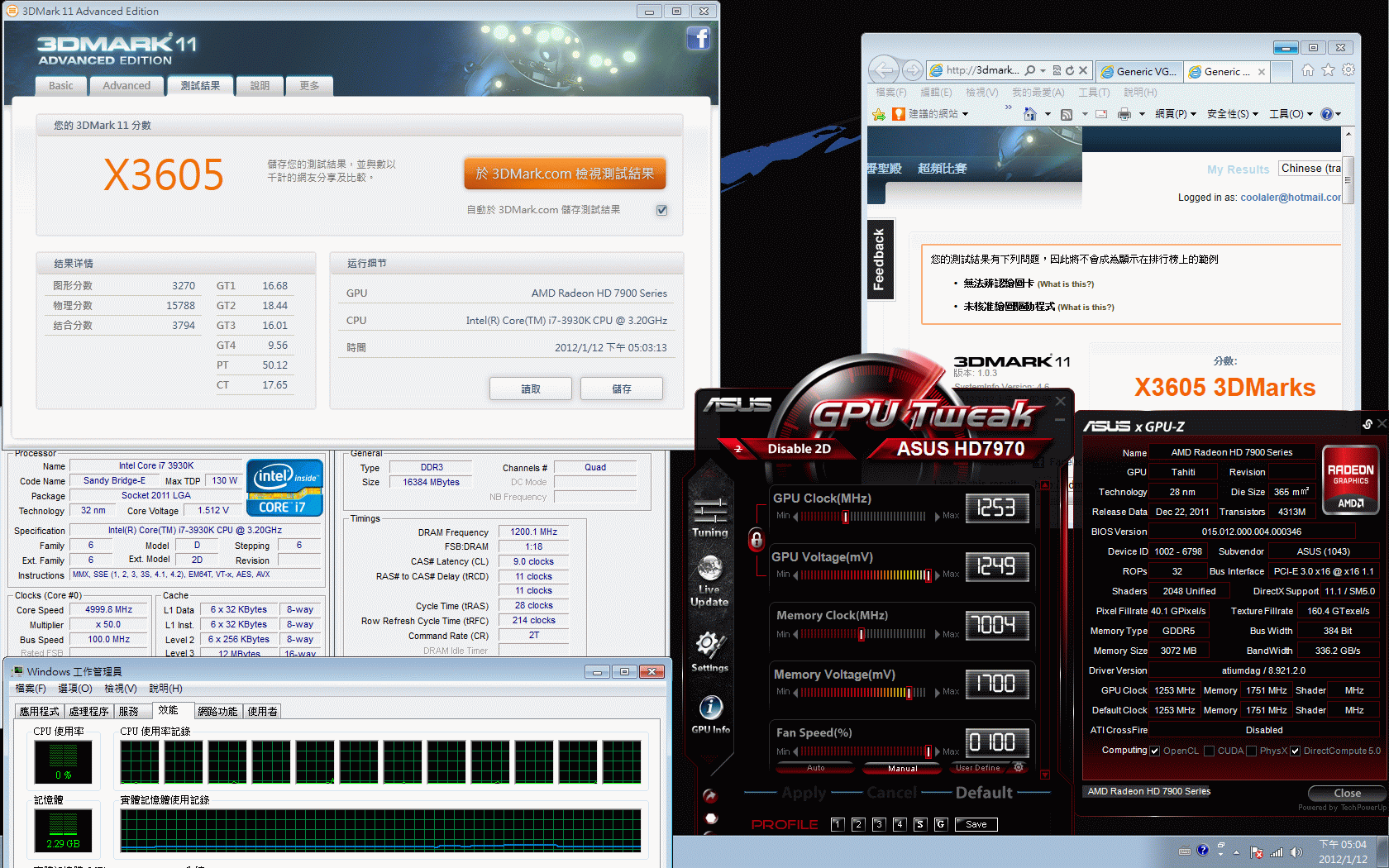The height and width of the screenshot is (868, 1389).
Task: Open IE tools gear menu
Action: pos(1348,70)
